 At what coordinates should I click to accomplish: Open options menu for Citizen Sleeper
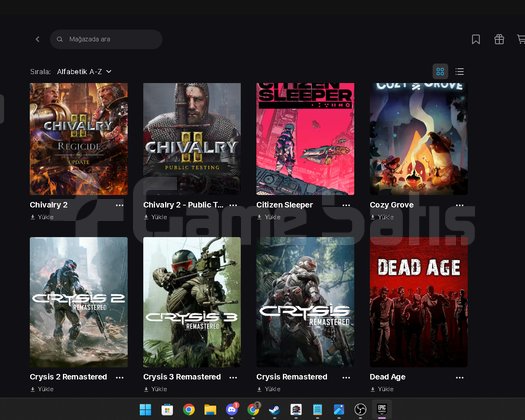pos(346,205)
